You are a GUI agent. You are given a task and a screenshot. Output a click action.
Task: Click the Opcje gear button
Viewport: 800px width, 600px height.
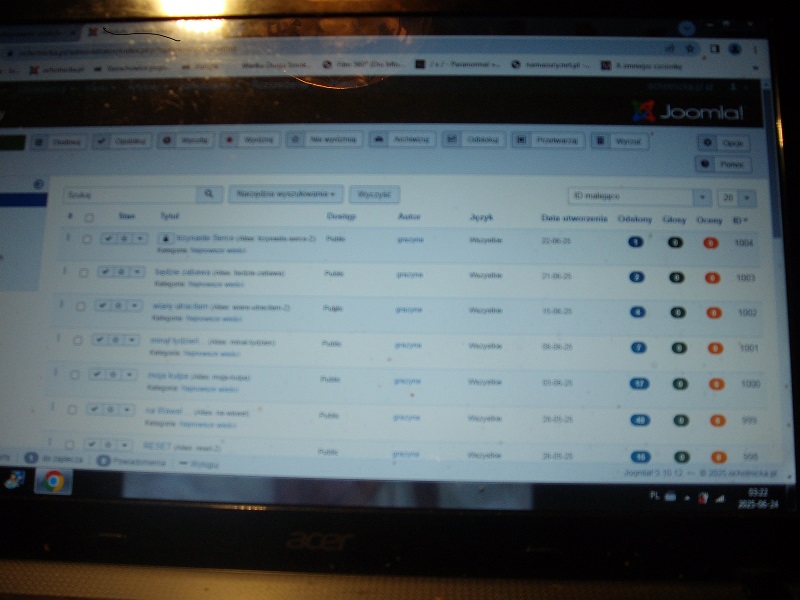(723, 143)
